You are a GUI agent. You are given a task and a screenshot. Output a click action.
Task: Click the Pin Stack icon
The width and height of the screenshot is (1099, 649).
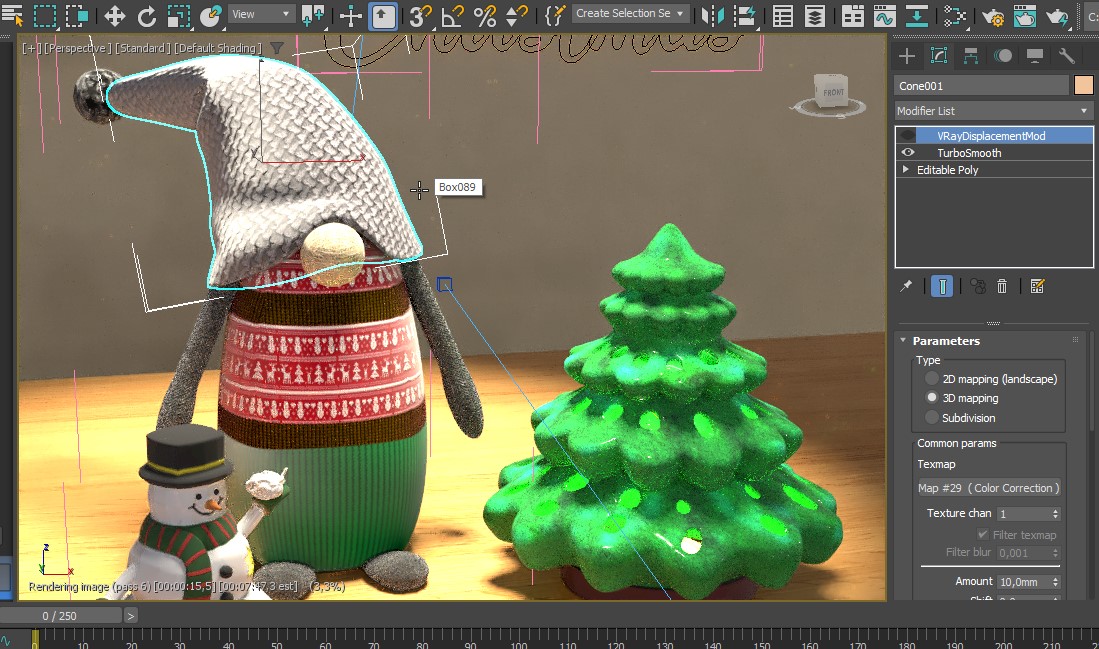click(906, 287)
